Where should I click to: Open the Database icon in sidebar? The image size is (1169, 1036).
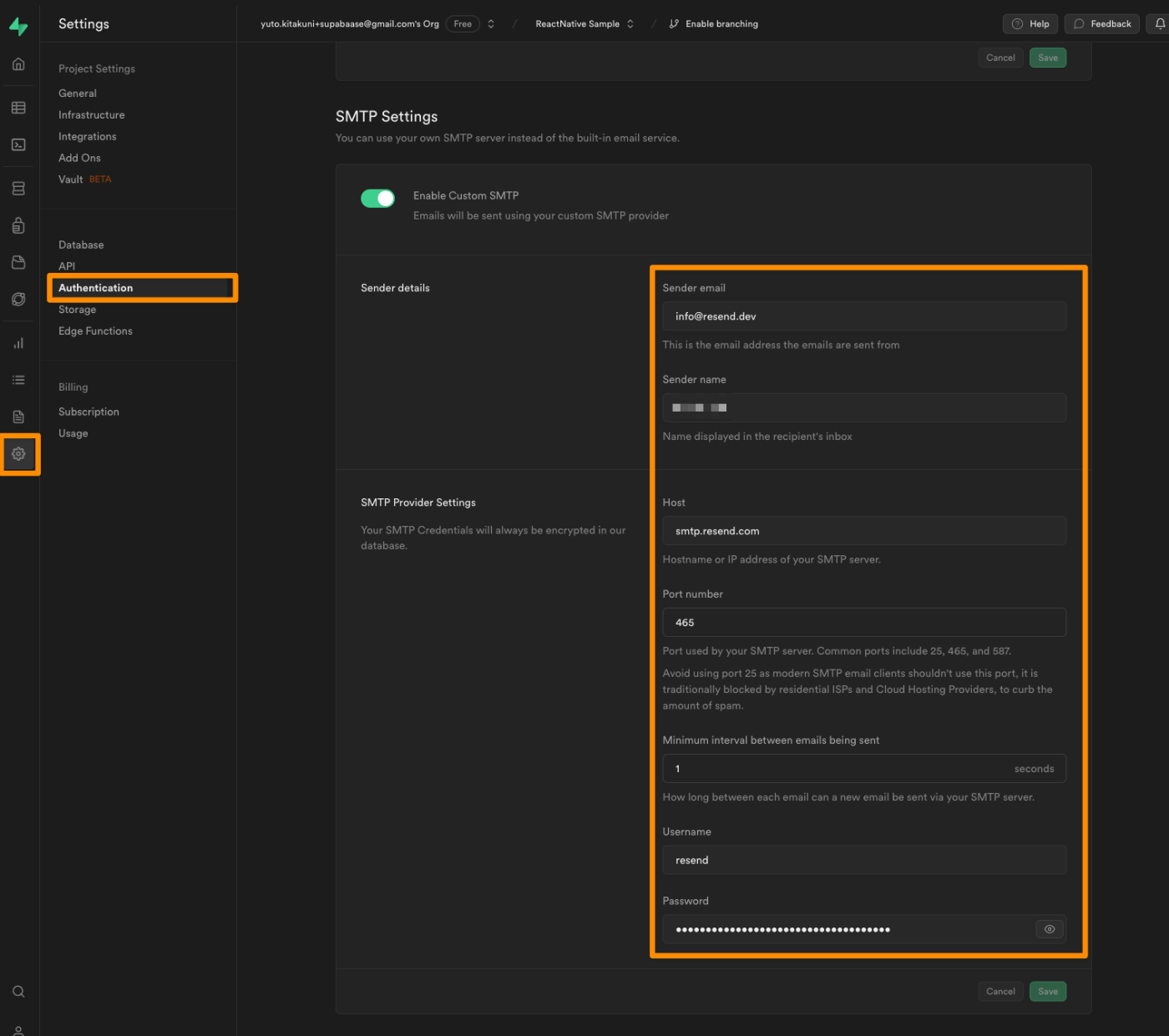tap(18, 189)
